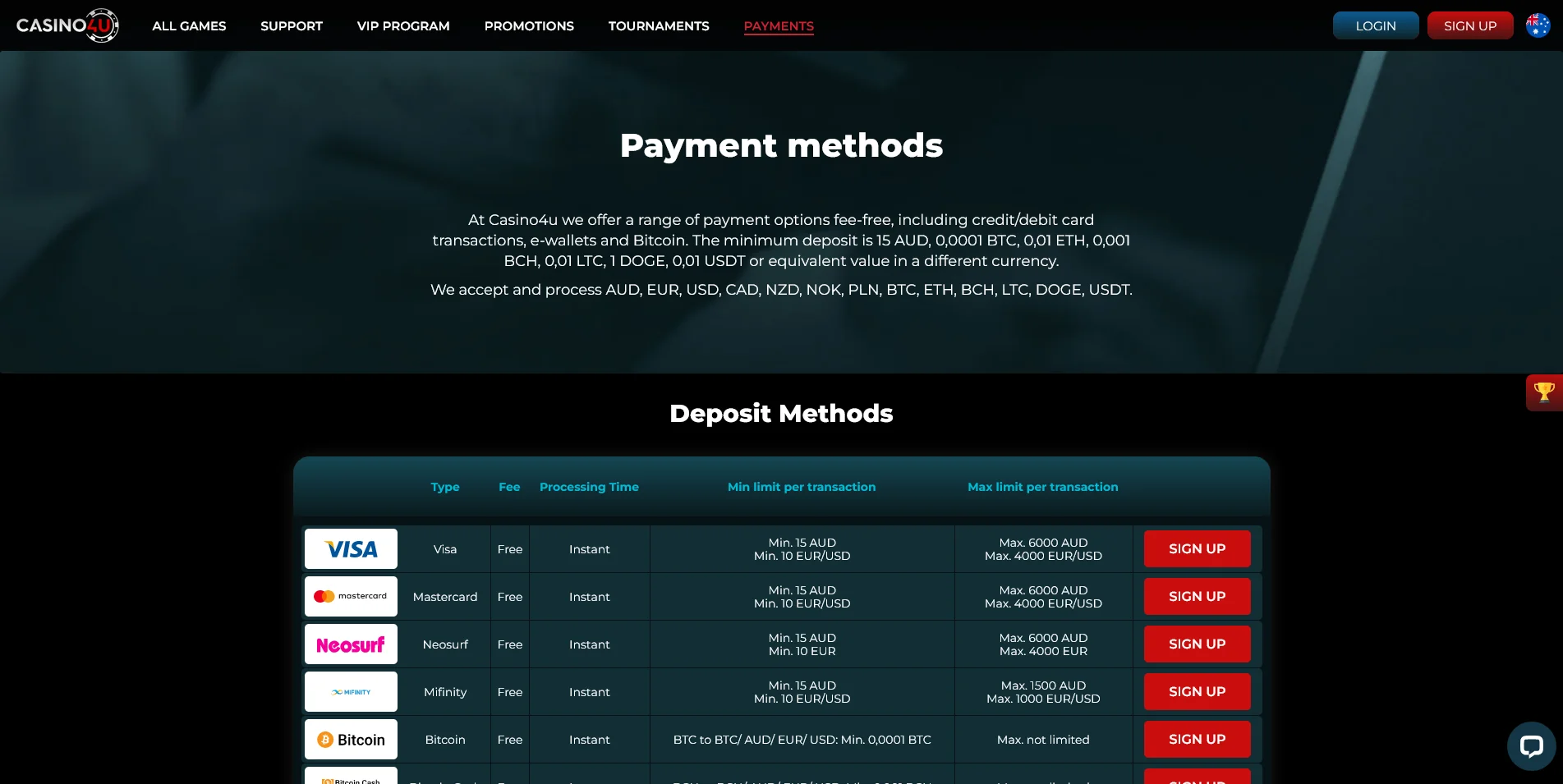Click the Casino4U logo
1563x784 pixels.
coord(67,25)
